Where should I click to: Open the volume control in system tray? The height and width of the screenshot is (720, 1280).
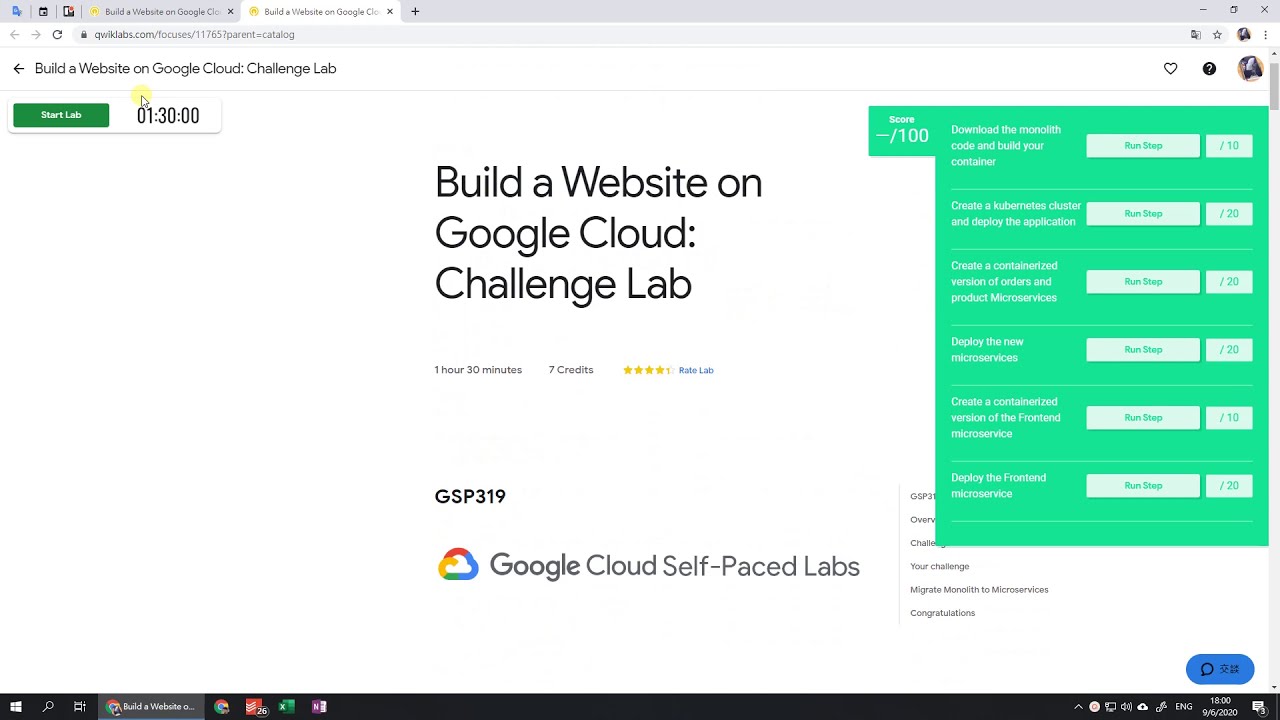[x=1127, y=707]
